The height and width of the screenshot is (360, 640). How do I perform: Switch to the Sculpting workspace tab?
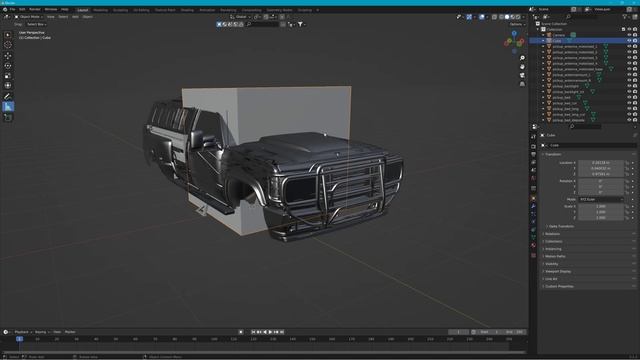pos(120,10)
